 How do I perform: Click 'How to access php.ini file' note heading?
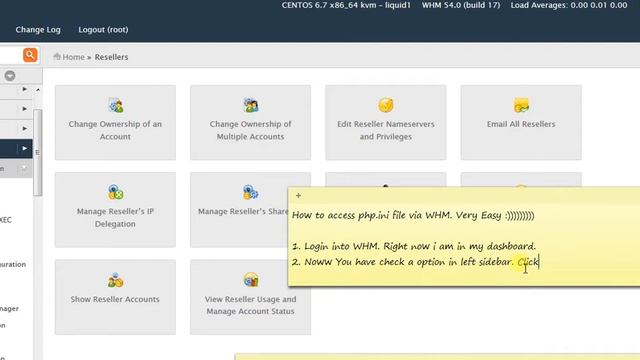413,215
